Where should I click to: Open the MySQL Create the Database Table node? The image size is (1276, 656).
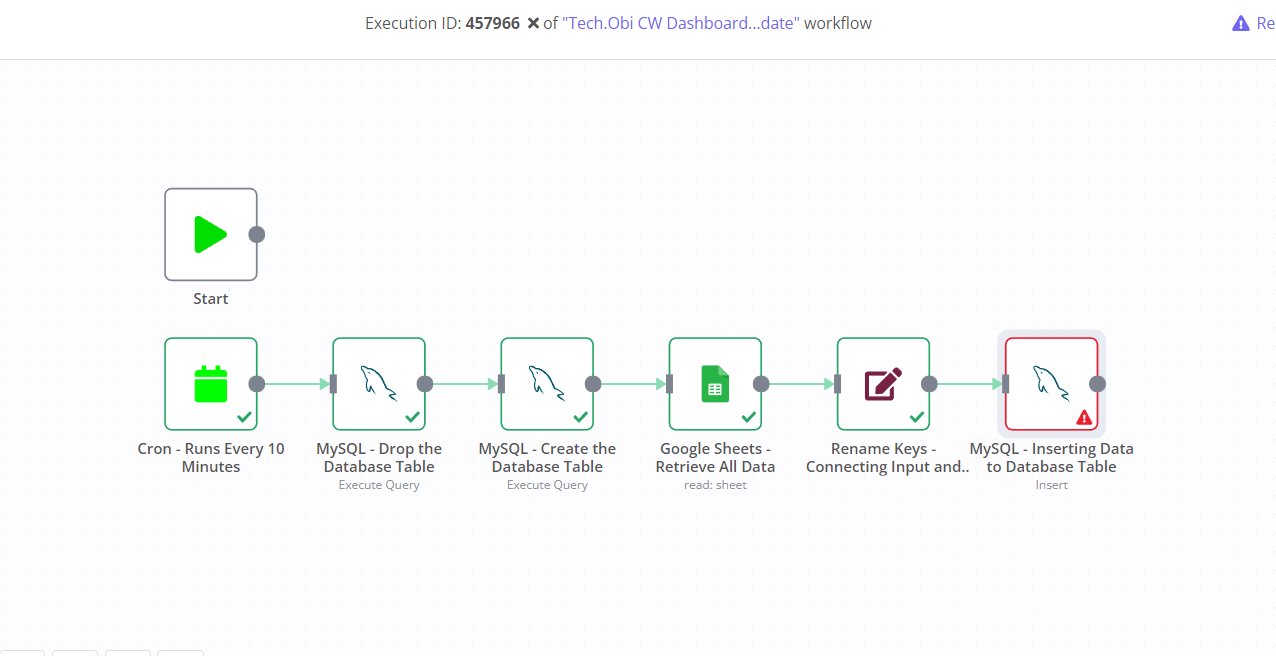pyautogui.click(x=547, y=384)
